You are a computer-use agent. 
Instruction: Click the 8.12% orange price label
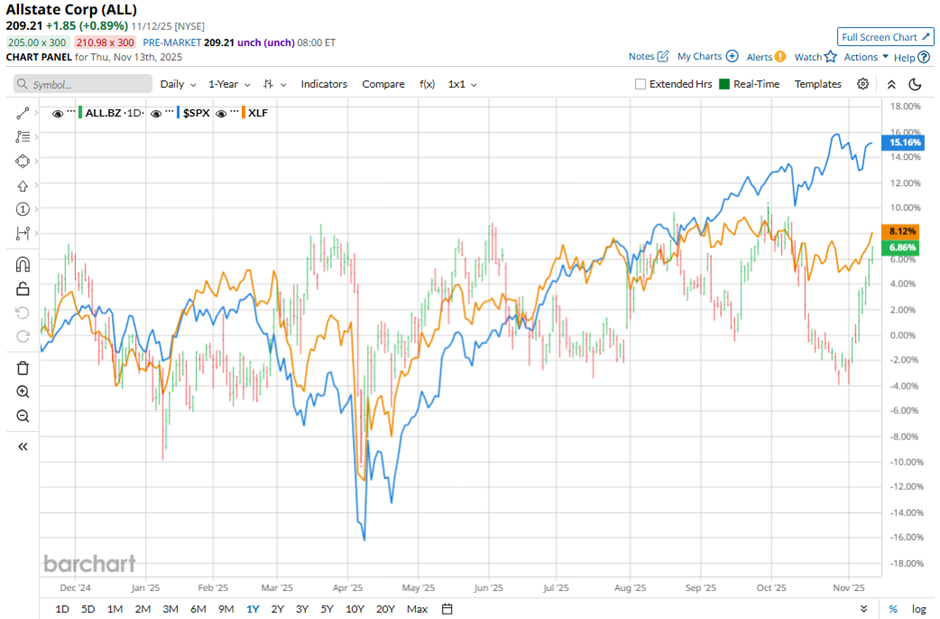901,231
